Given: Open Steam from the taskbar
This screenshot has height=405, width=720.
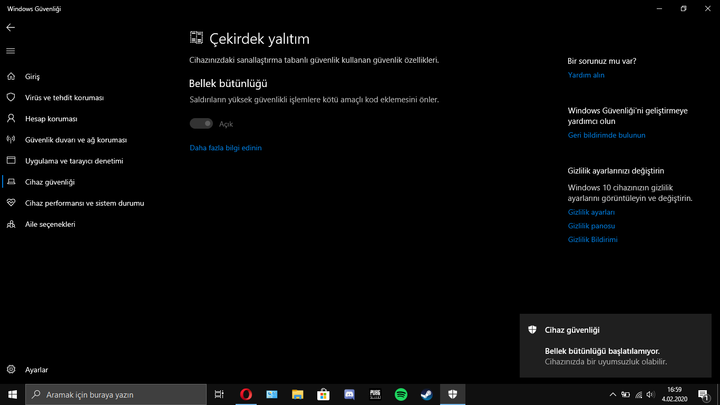Looking at the screenshot, I should 427,394.
